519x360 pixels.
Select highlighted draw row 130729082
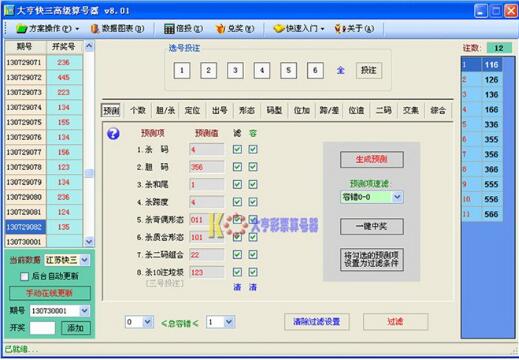pyautogui.click(x=44, y=227)
